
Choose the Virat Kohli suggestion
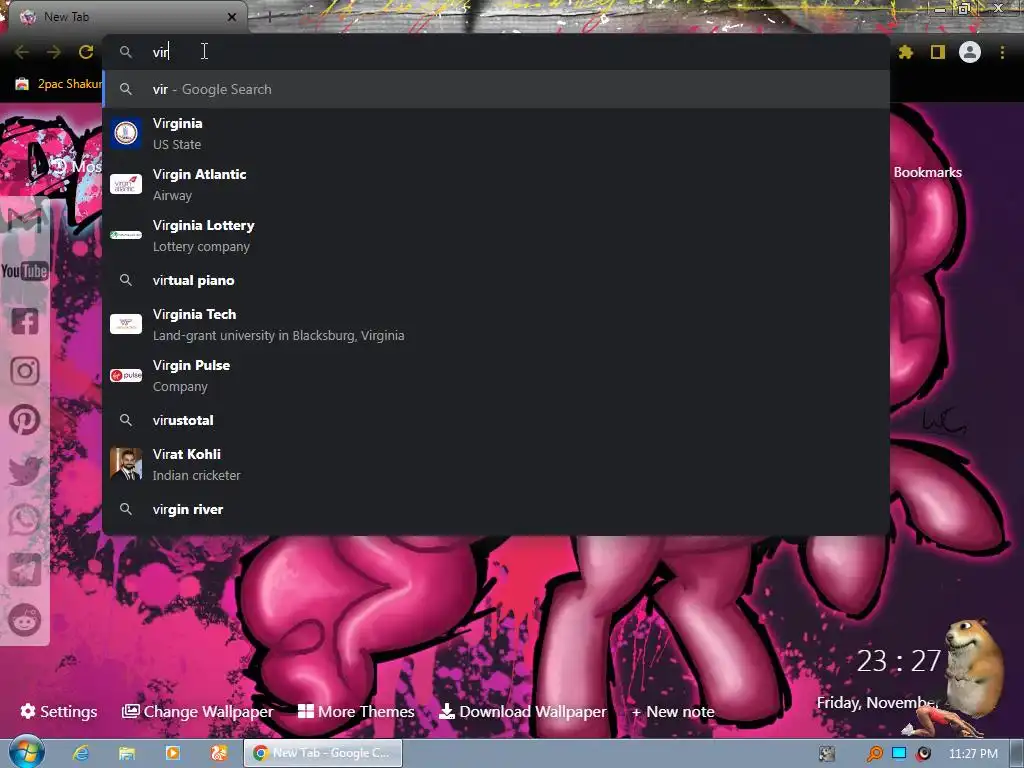click(x=496, y=464)
